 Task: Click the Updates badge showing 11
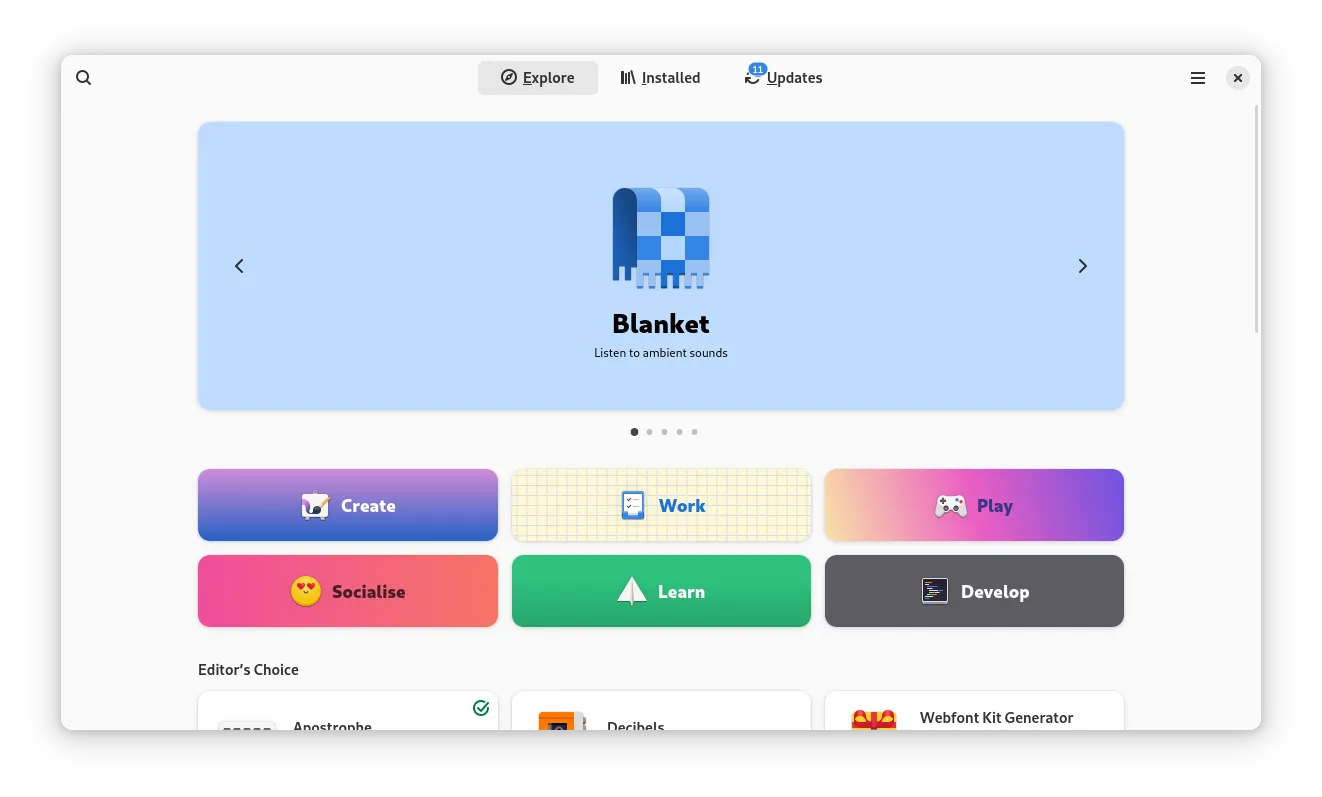coord(757,69)
